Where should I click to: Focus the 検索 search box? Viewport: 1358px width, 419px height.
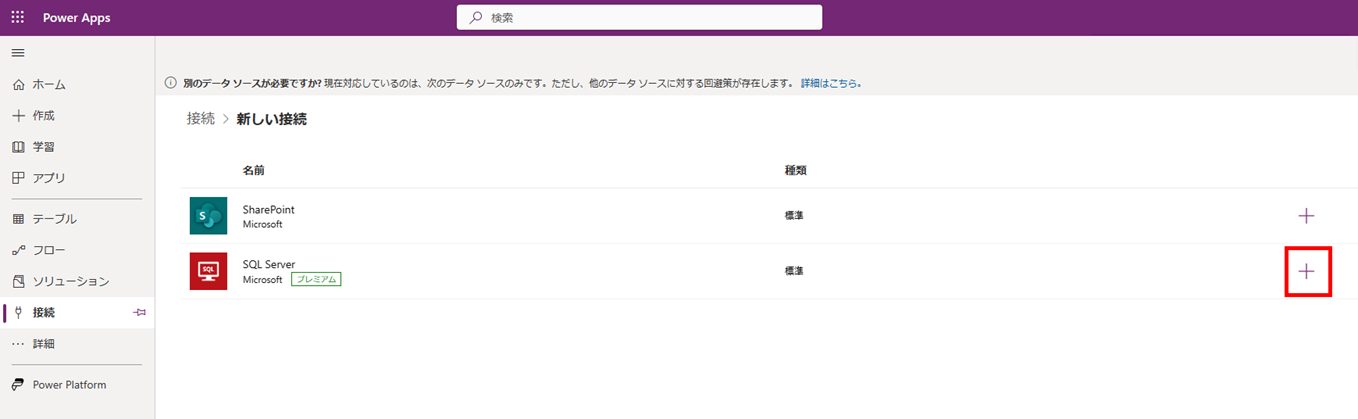pyautogui.click(x=639, y=18)
